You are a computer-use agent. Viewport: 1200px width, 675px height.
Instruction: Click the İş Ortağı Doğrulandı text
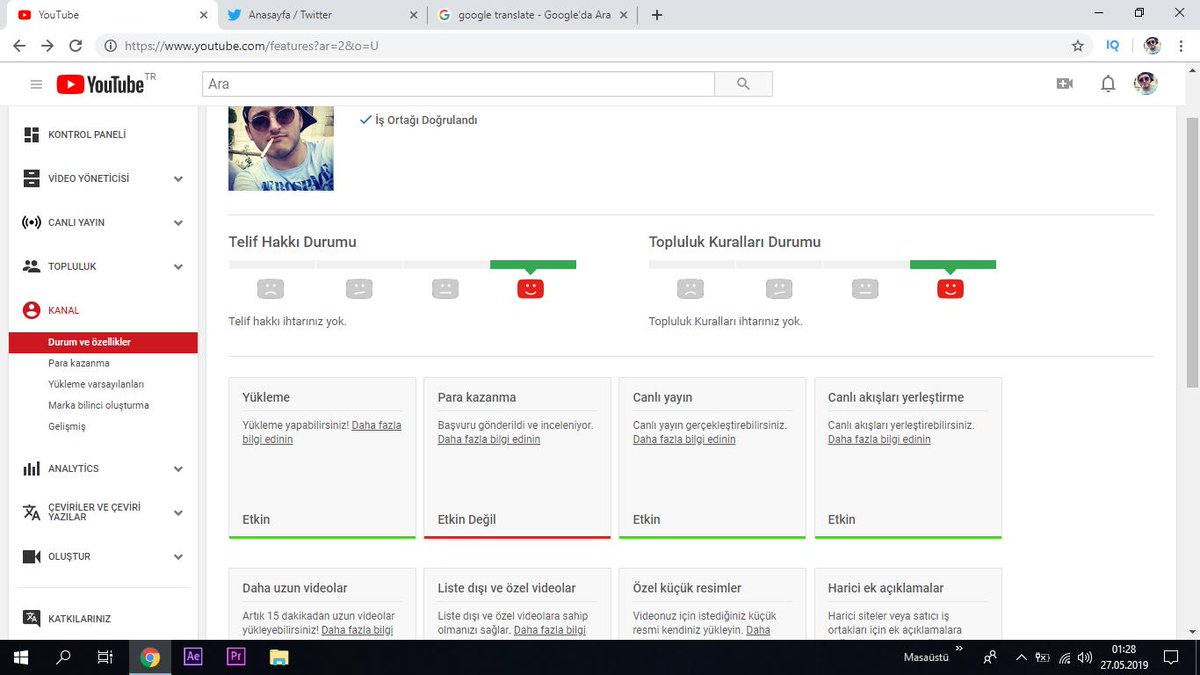pos(426,120)
